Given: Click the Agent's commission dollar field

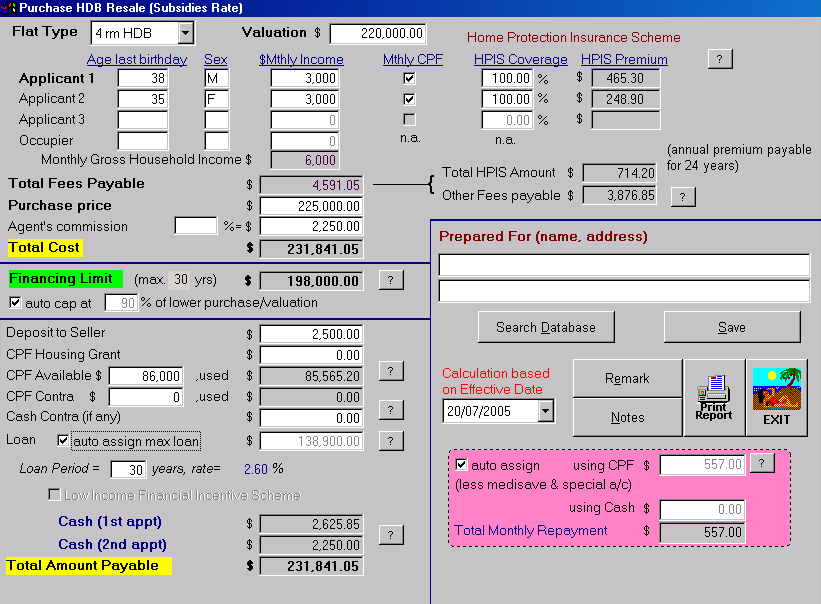Looking at the screenshot, I should tap(311, 226).
